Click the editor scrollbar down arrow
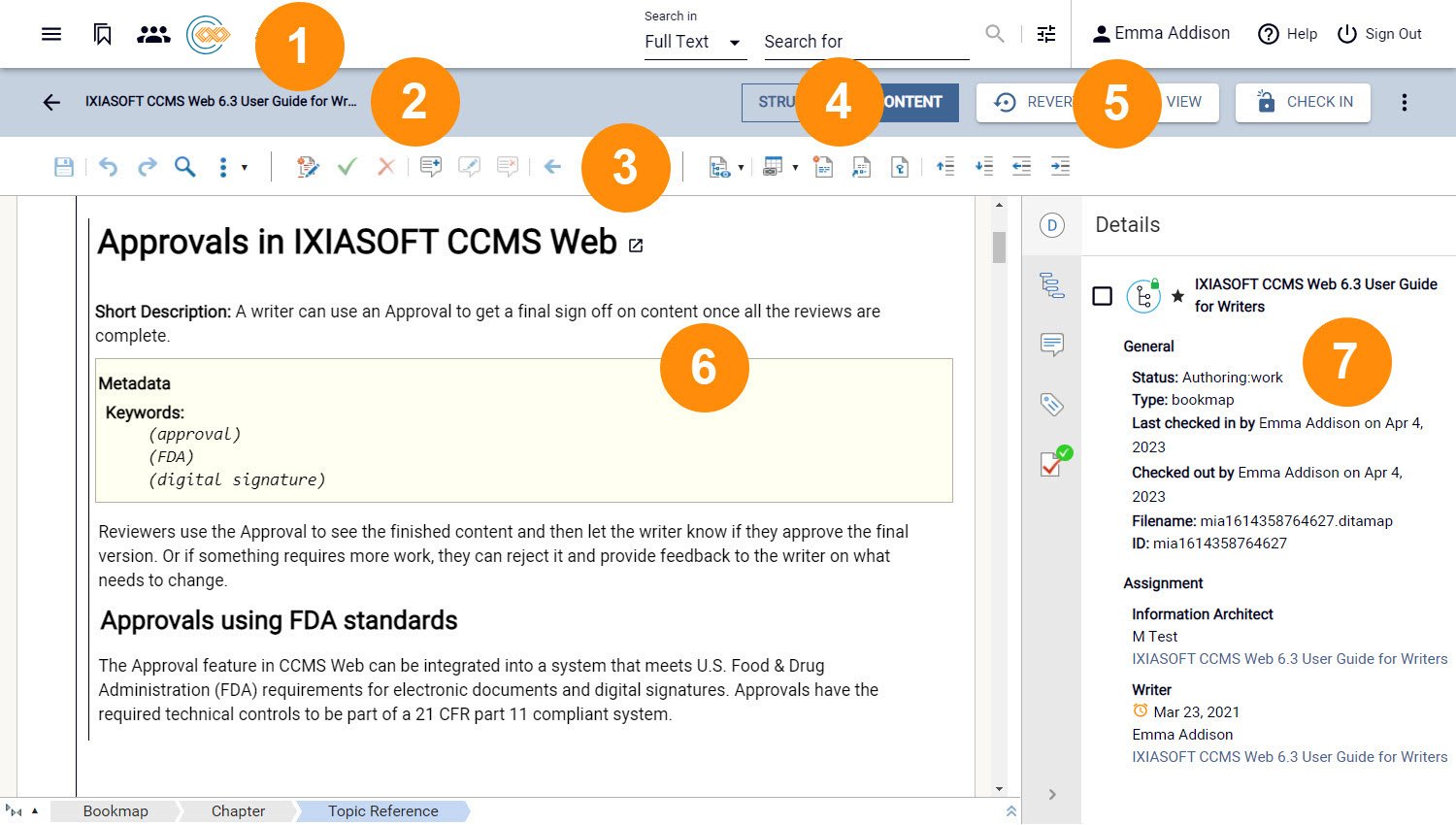Image resolution: width=1456 pixels, height=825 pixels. [999, 789]
